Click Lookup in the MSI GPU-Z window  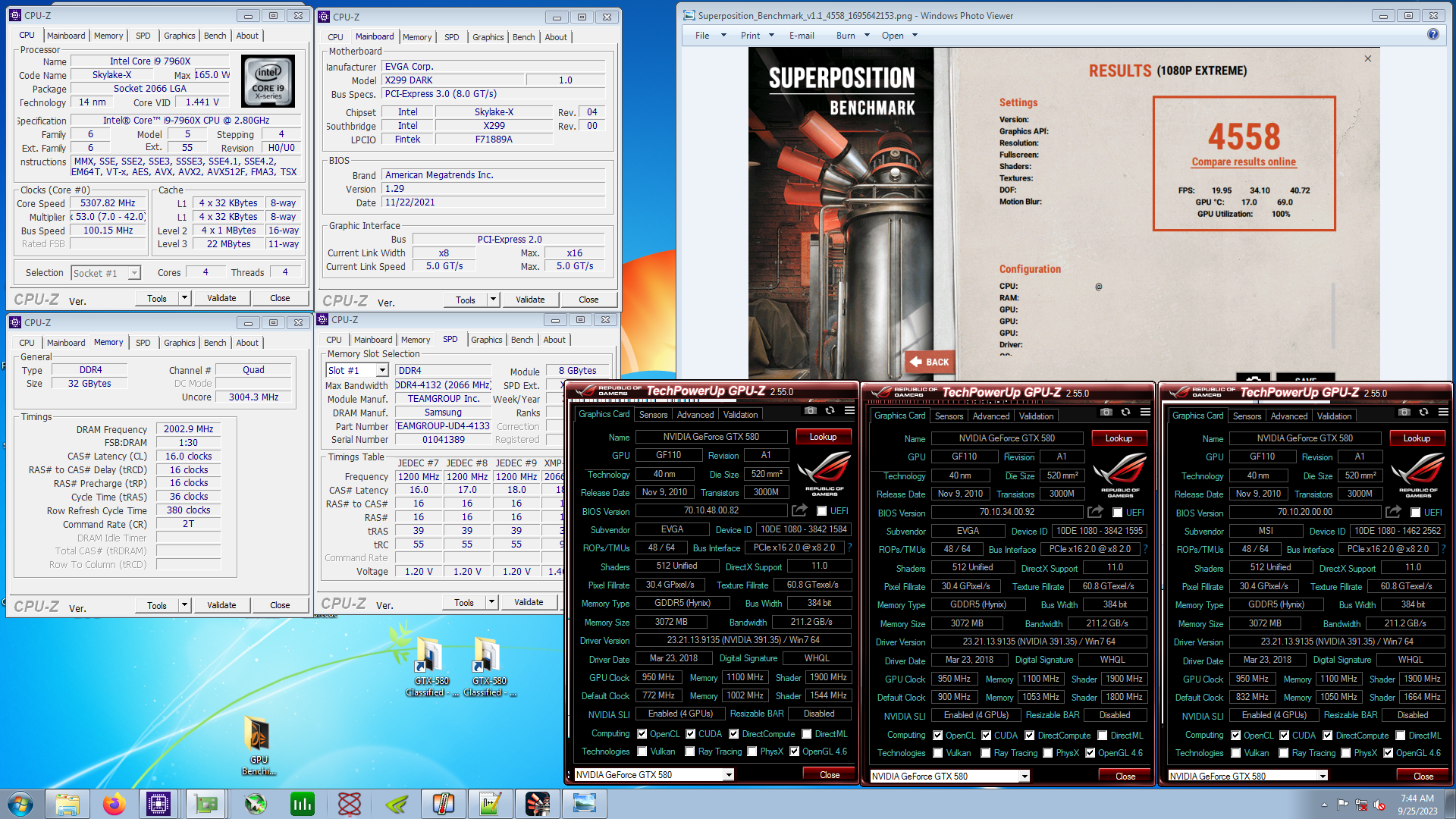click(1417, 438)
